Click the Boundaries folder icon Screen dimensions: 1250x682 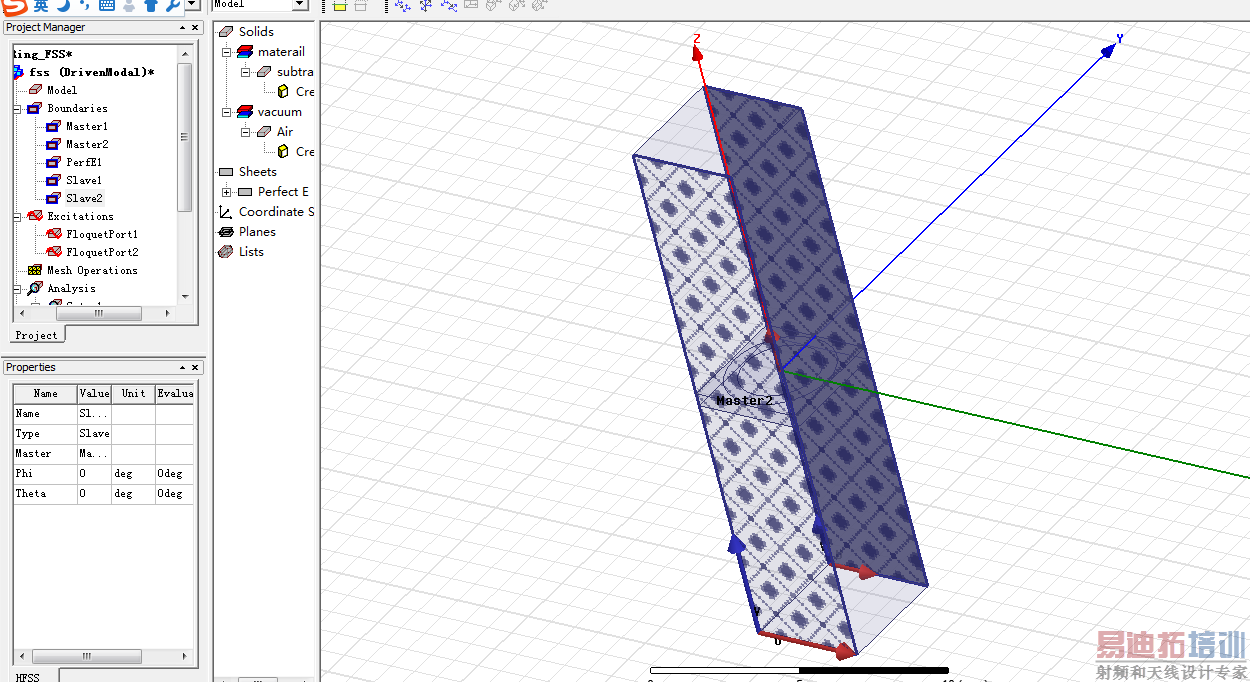(x=35, y=108)
